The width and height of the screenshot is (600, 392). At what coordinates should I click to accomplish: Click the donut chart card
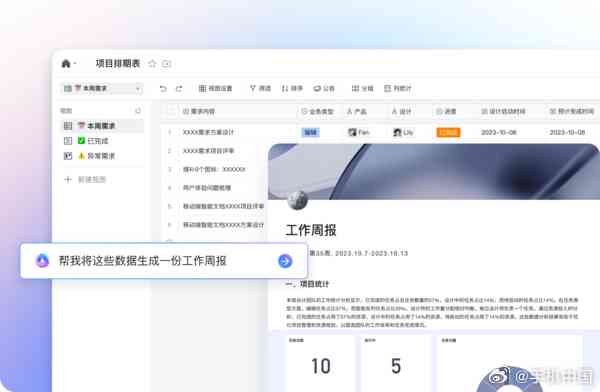(510, 363)
